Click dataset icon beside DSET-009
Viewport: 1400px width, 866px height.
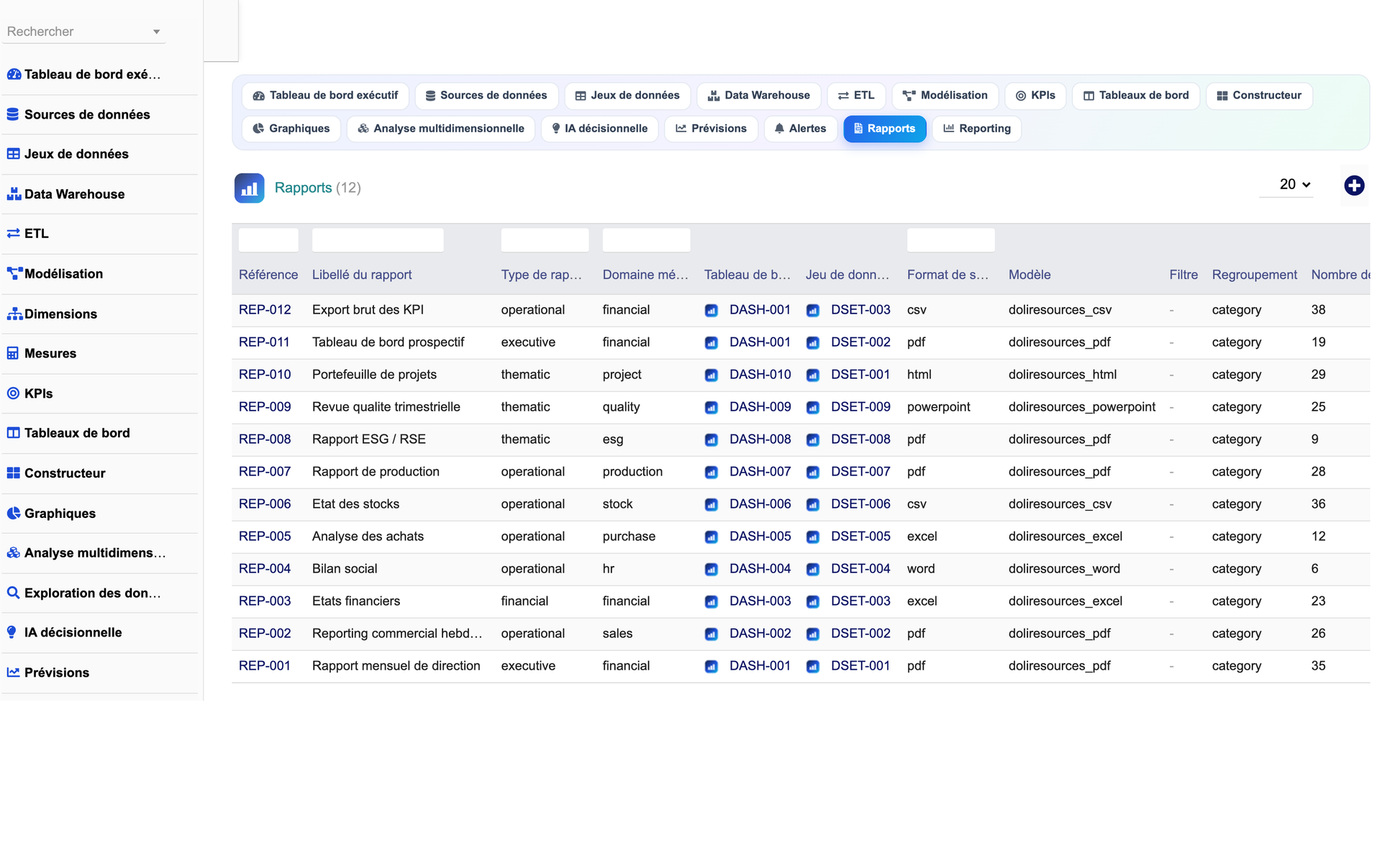(x=812, y=408)
